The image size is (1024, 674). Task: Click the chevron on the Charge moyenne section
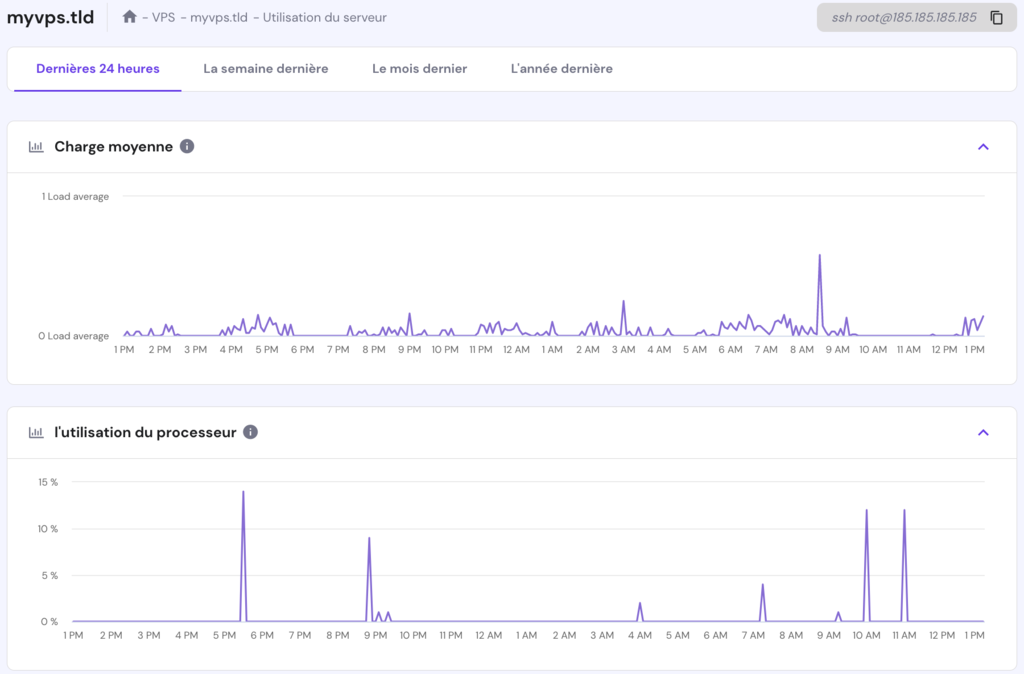tap(983, 146)
